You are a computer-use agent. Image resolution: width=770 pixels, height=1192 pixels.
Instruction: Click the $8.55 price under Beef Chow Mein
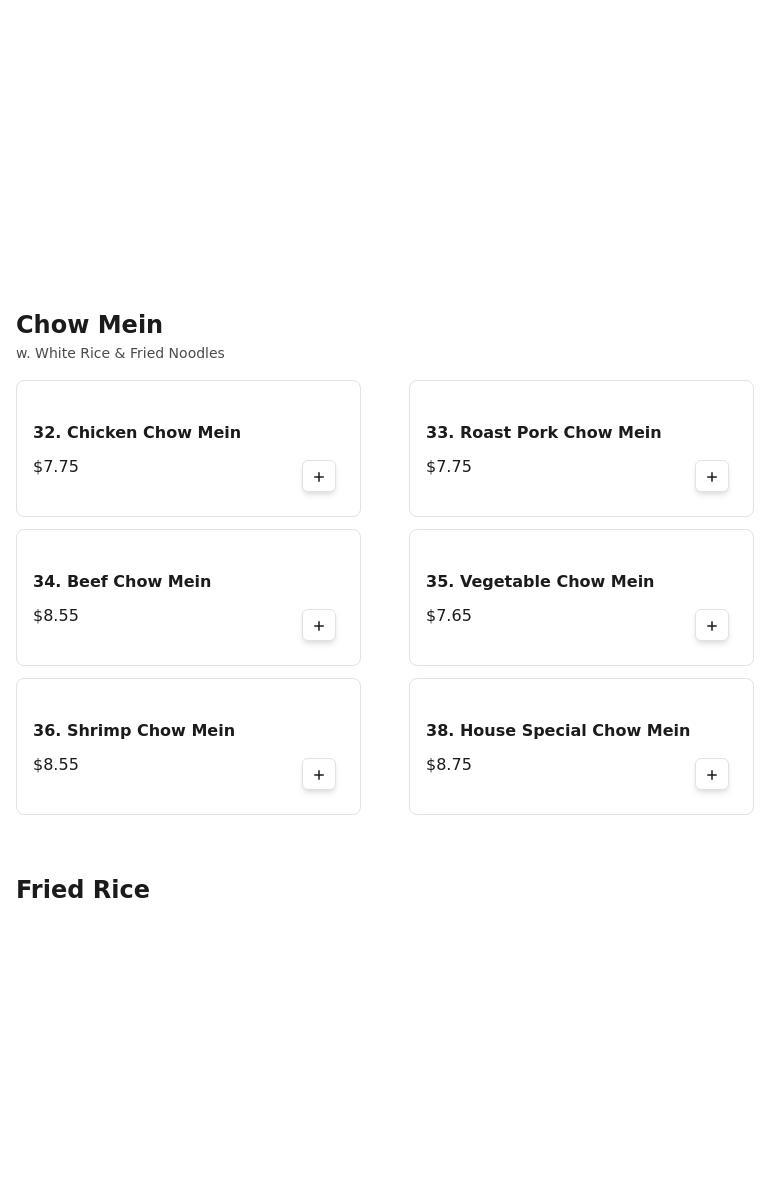click(x=56, y=616)
